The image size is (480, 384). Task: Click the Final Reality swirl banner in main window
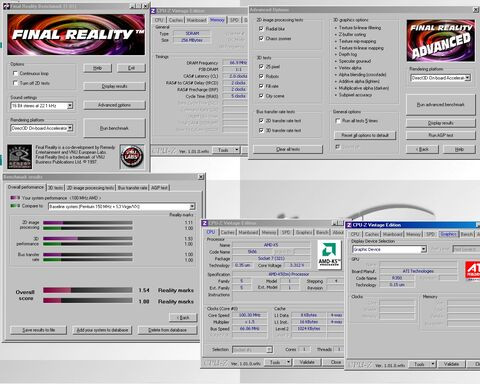(76, 35)
